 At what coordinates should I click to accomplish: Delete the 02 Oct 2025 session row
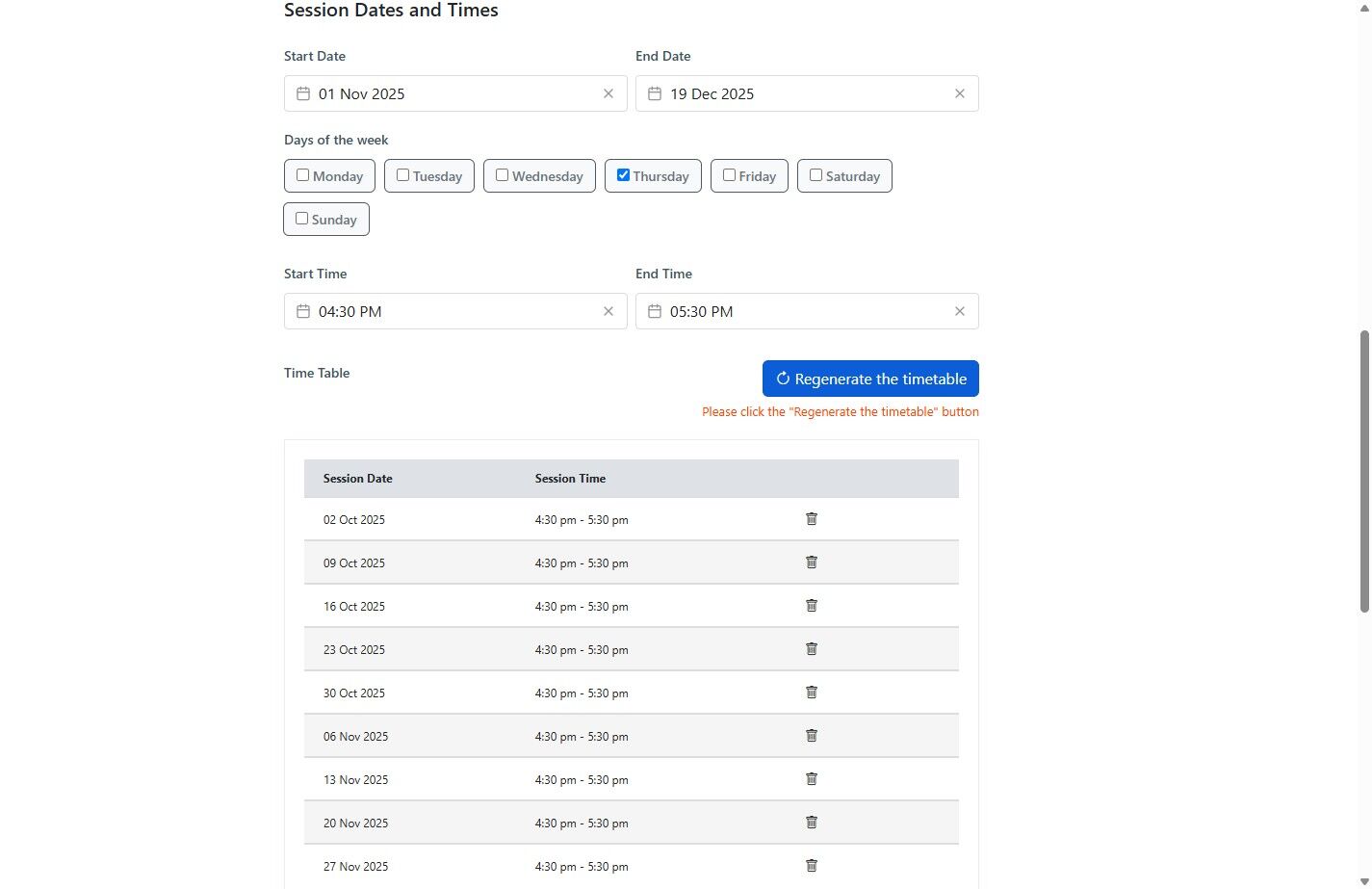(x=812, y=519)
